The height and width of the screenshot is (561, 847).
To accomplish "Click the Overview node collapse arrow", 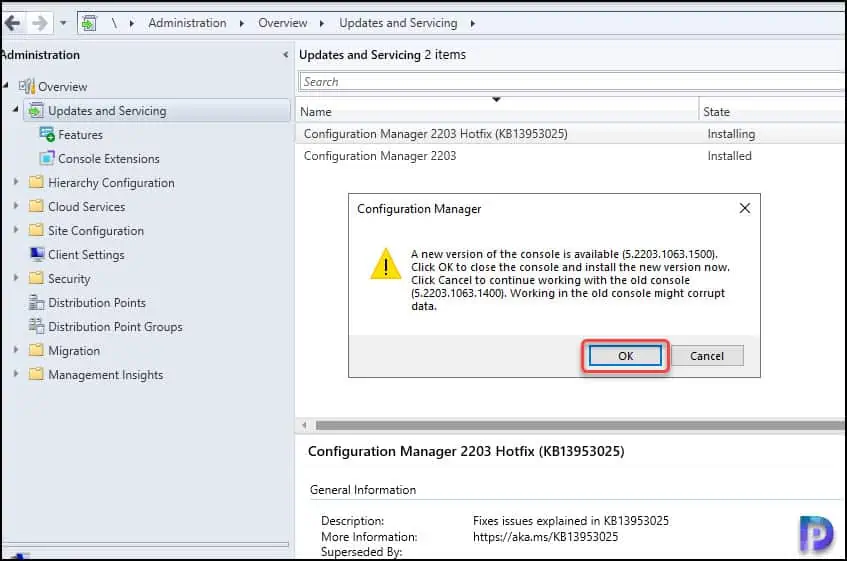I will coord(5,85).
